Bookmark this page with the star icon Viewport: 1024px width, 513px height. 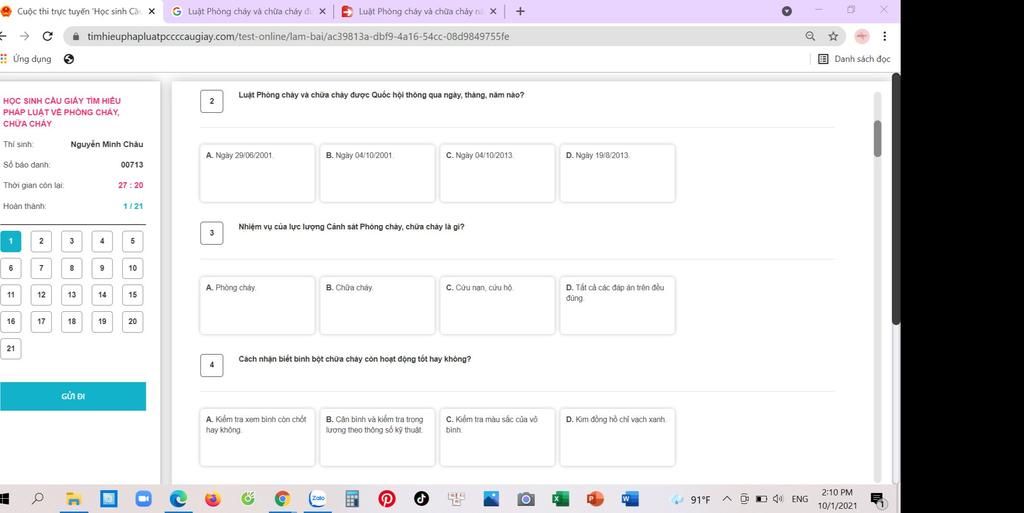[x=833, y=37]
